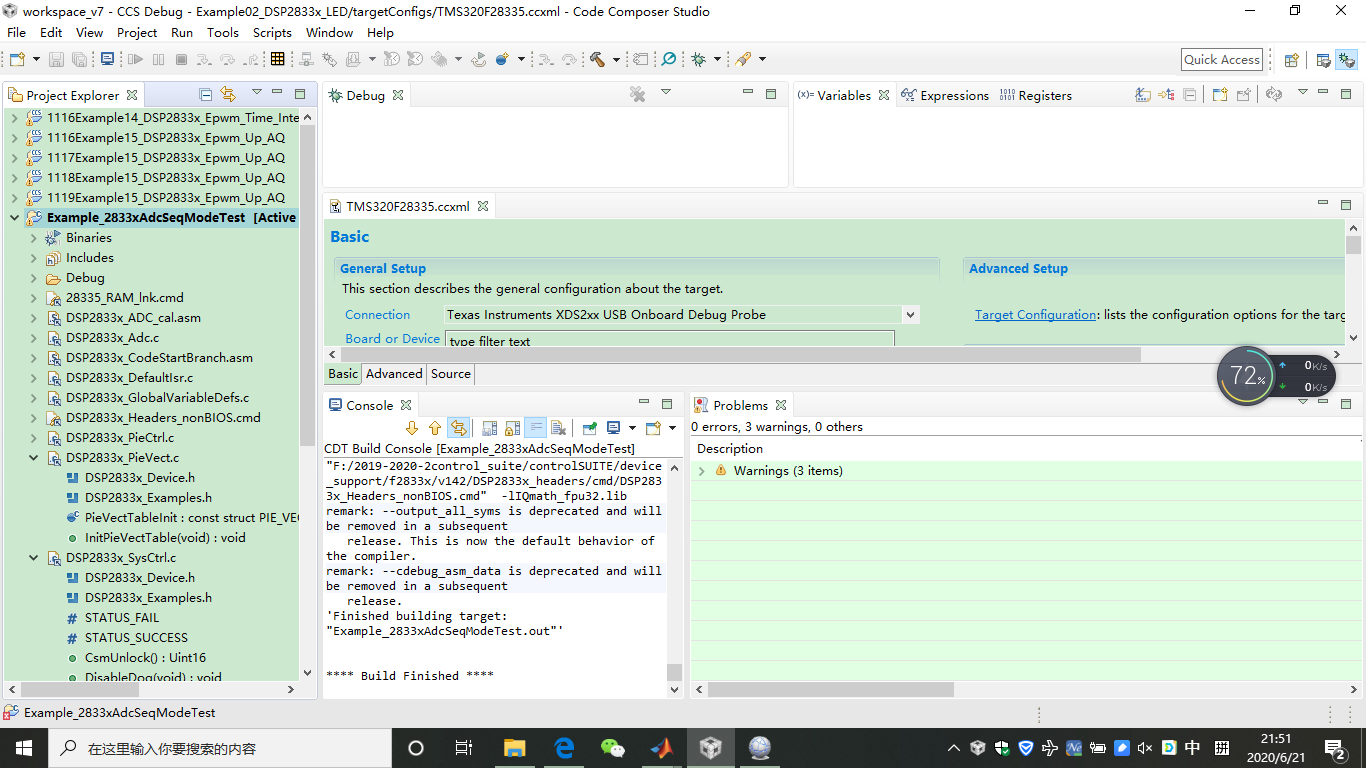Click the Save toolbar icon
Screen dimensions: 1366x768
point(56,59)
